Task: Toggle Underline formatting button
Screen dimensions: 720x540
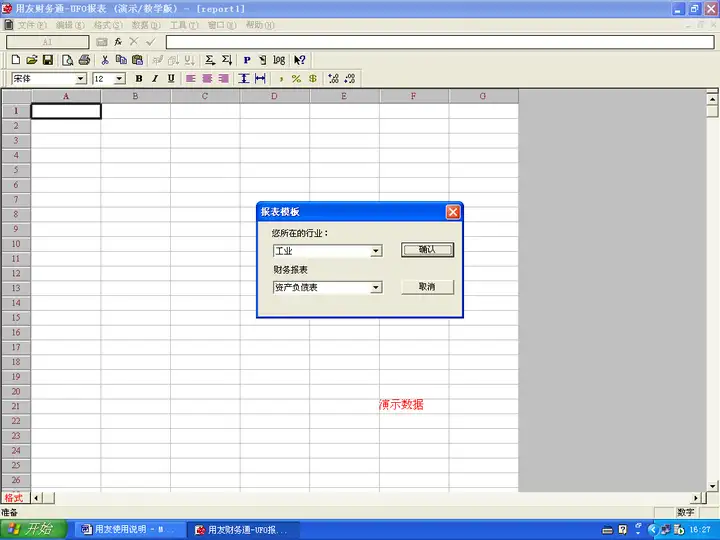Action: click(171, 79)
